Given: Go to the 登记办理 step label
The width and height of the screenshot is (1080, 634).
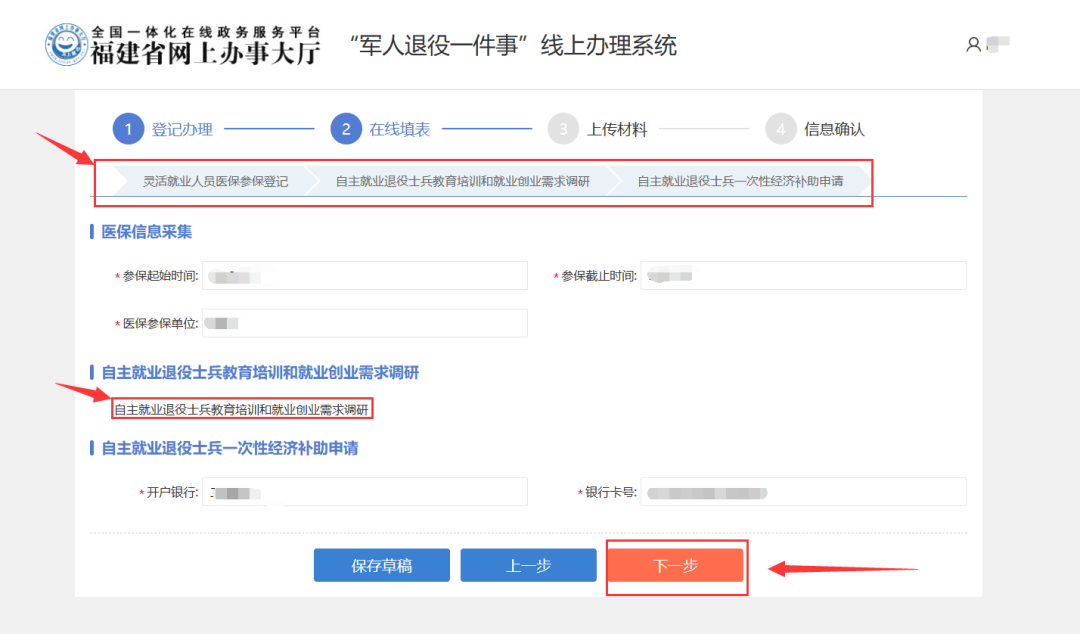Looking at the screenshot, I should [x=182, y=129].
